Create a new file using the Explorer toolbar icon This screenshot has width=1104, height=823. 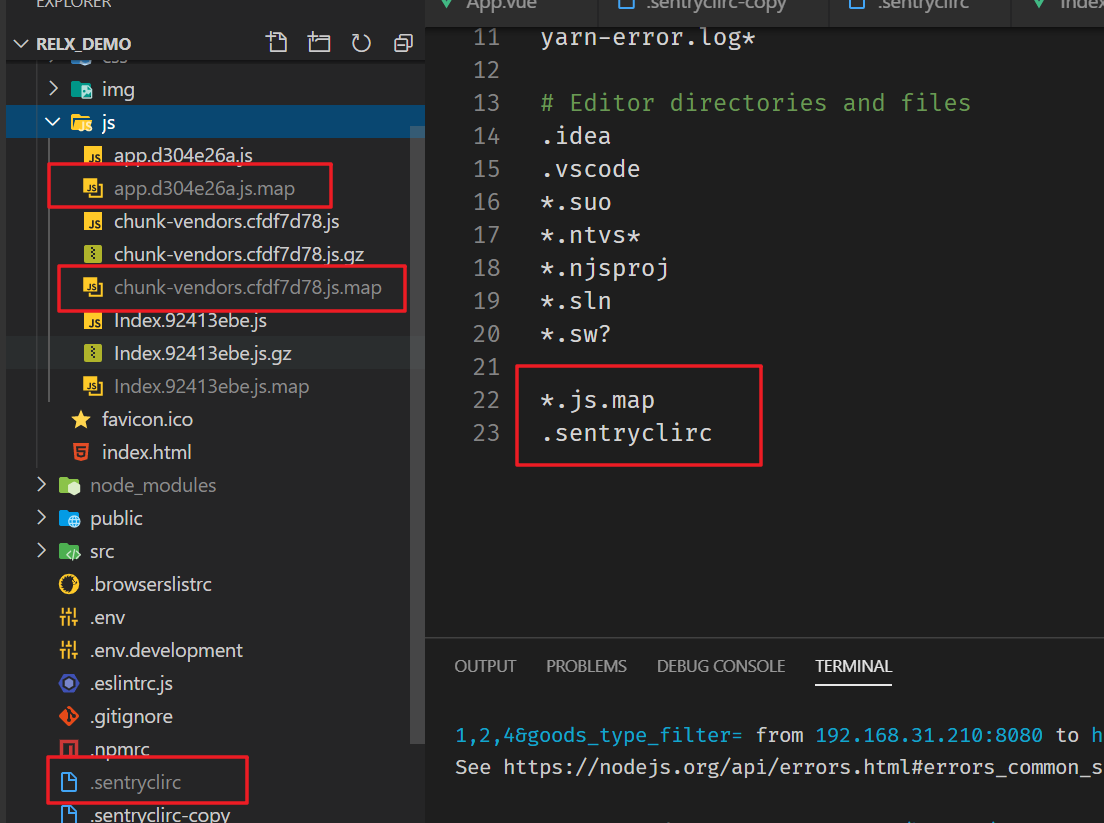(277, 43)
